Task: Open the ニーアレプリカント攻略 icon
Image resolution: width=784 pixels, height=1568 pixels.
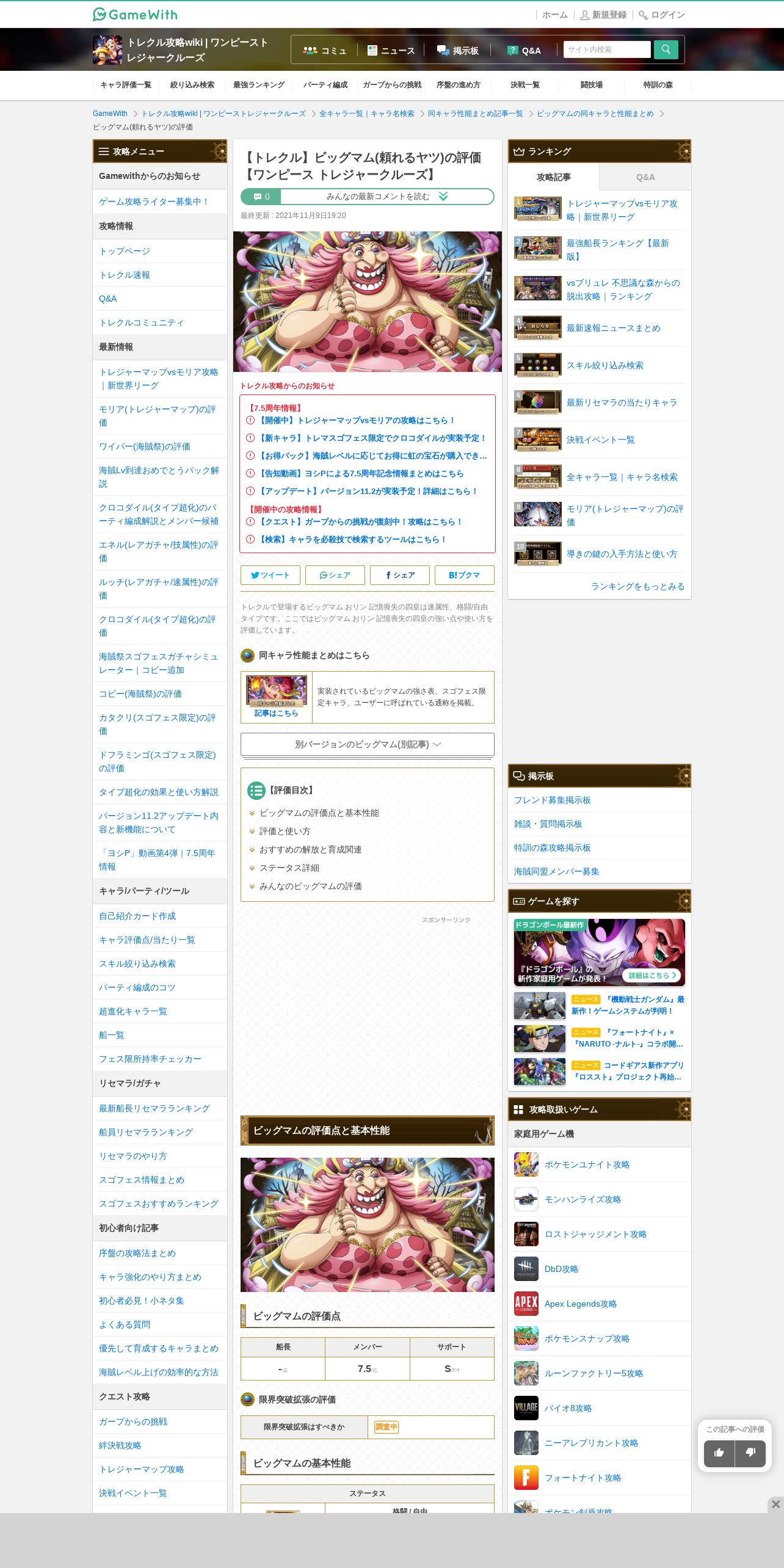Action: click(526, 1443)
